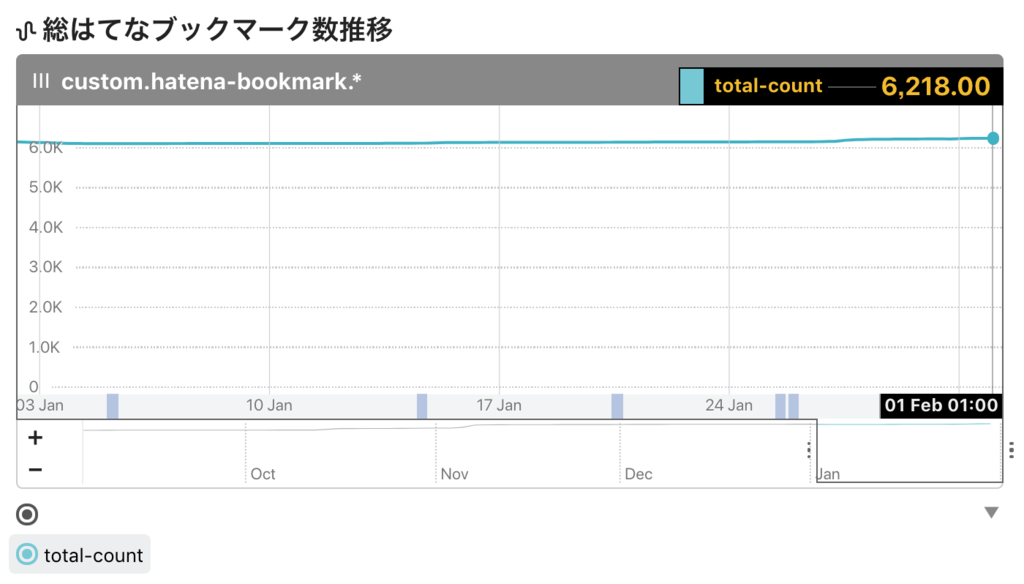1024x584 pixels.
Task: Click the annotation marker before 17 Jan
Action: coord(422,406)
